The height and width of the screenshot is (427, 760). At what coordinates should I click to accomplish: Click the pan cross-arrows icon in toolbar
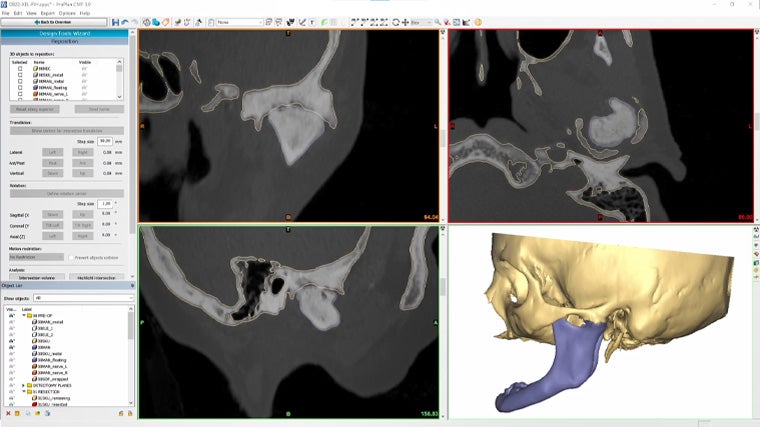coord(405,22)
